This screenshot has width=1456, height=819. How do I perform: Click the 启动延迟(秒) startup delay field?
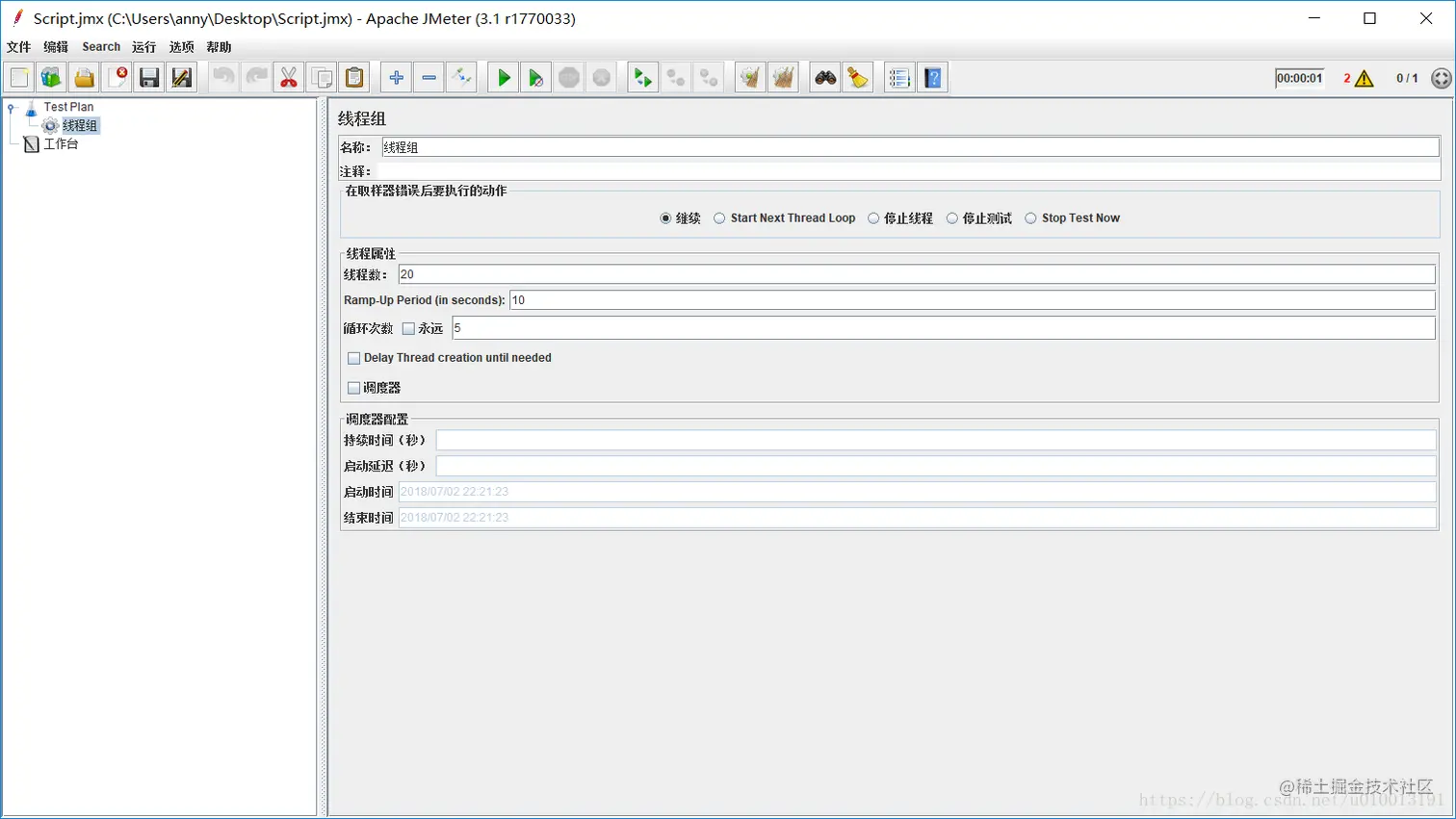[x=936, y=467]
